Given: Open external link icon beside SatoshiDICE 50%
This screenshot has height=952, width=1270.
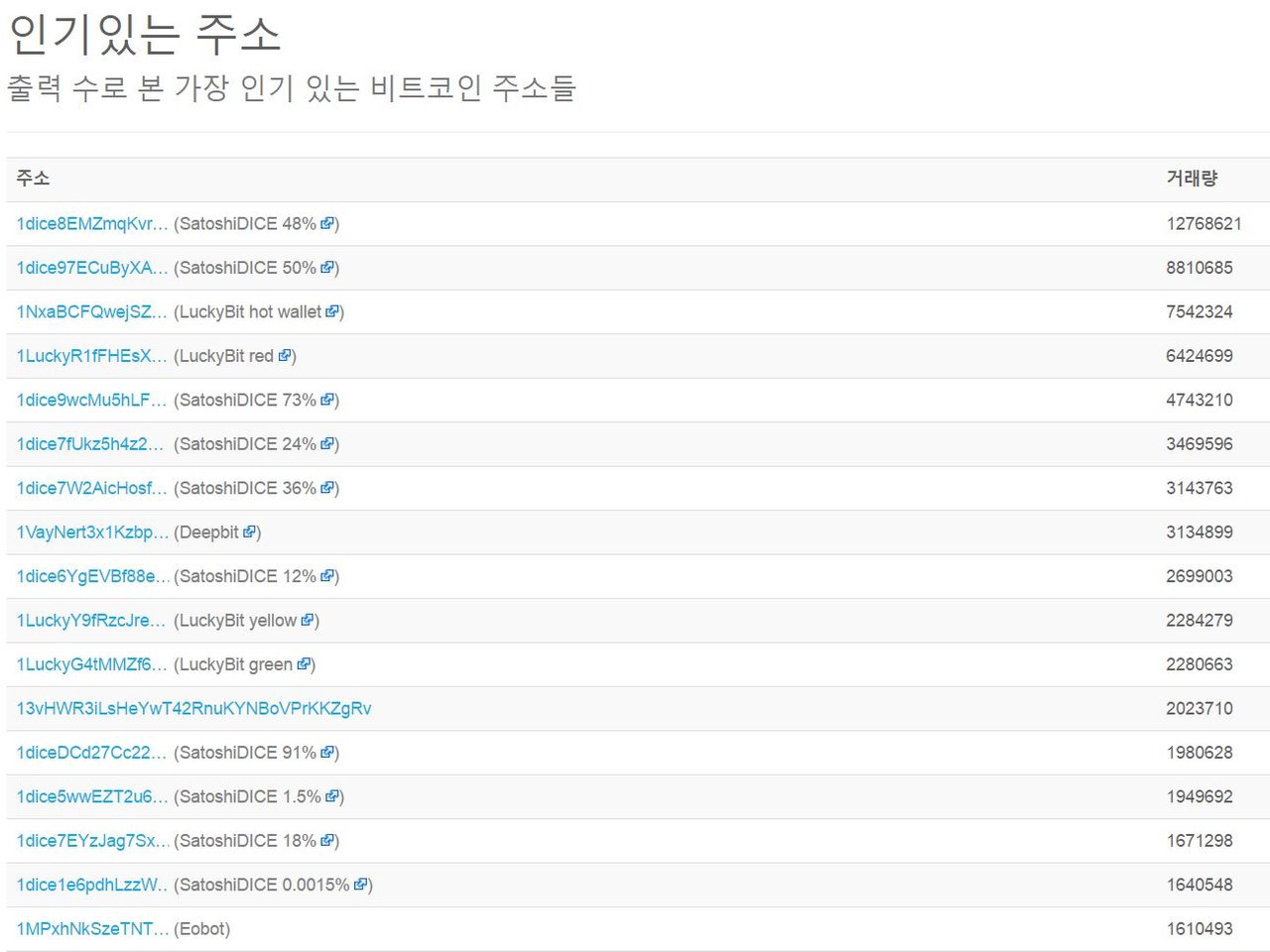Looking at the screenshot, I should (x=327, y=268).
